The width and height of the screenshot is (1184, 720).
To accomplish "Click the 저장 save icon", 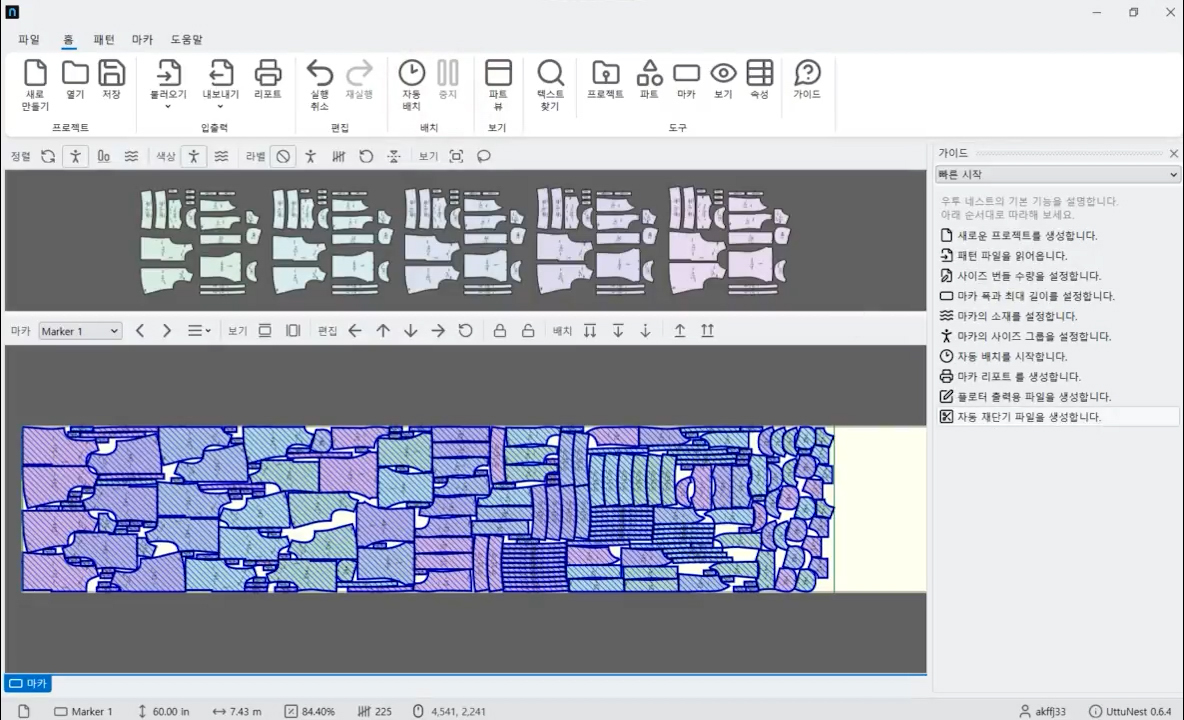I will [111, 73].
